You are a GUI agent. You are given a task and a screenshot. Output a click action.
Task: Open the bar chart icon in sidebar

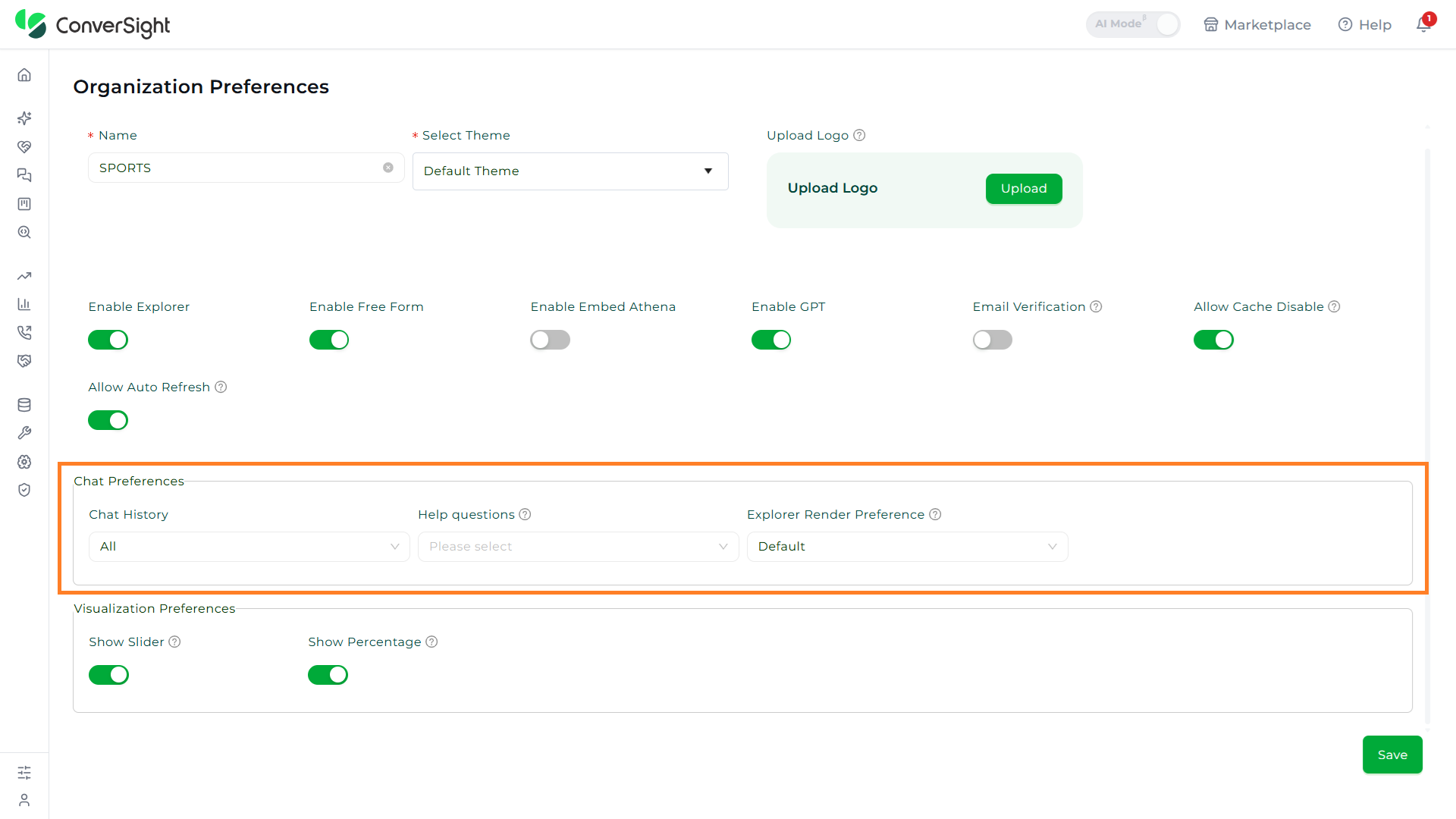coord(24,304)
